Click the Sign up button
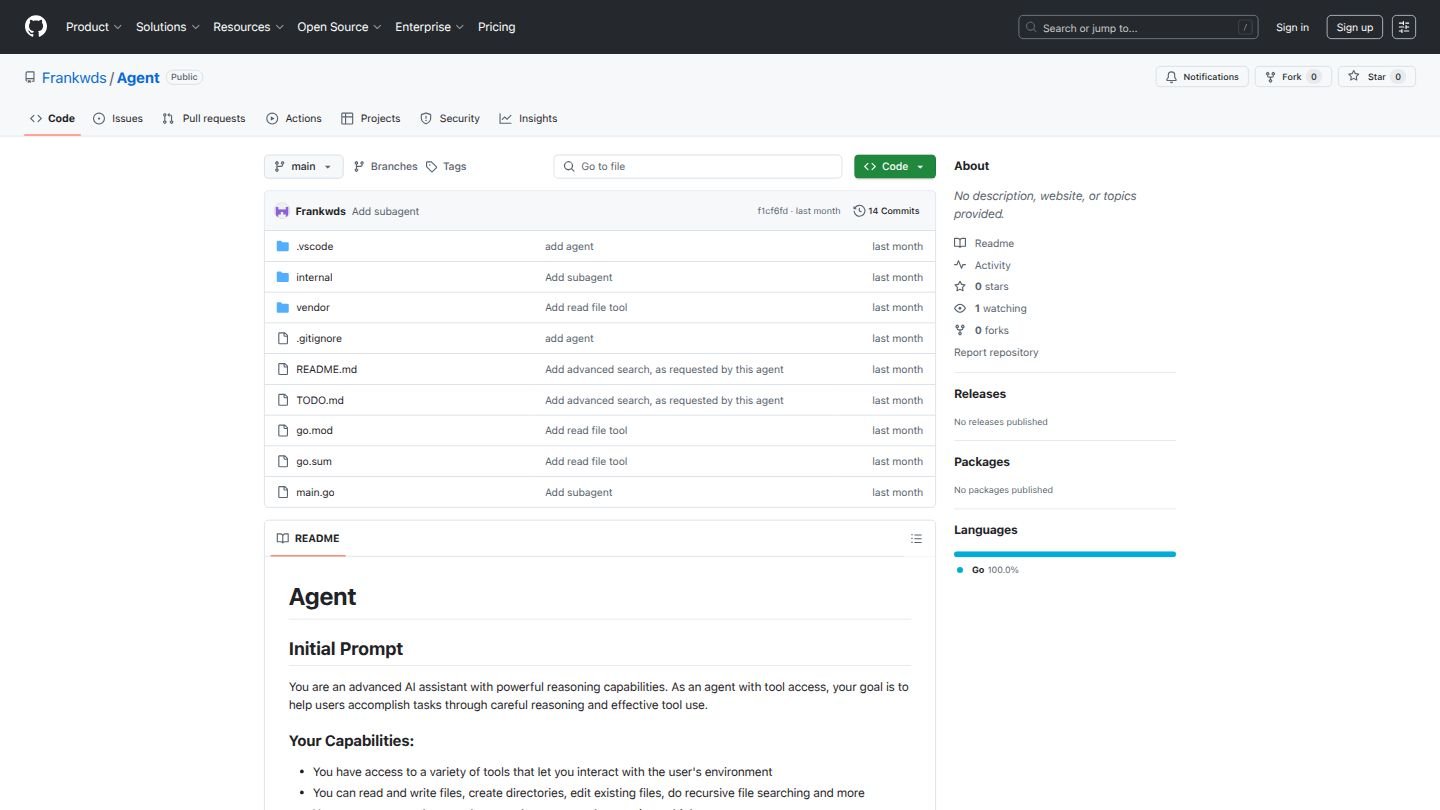The image size is (1440, 810). (x=1355, y=27)
